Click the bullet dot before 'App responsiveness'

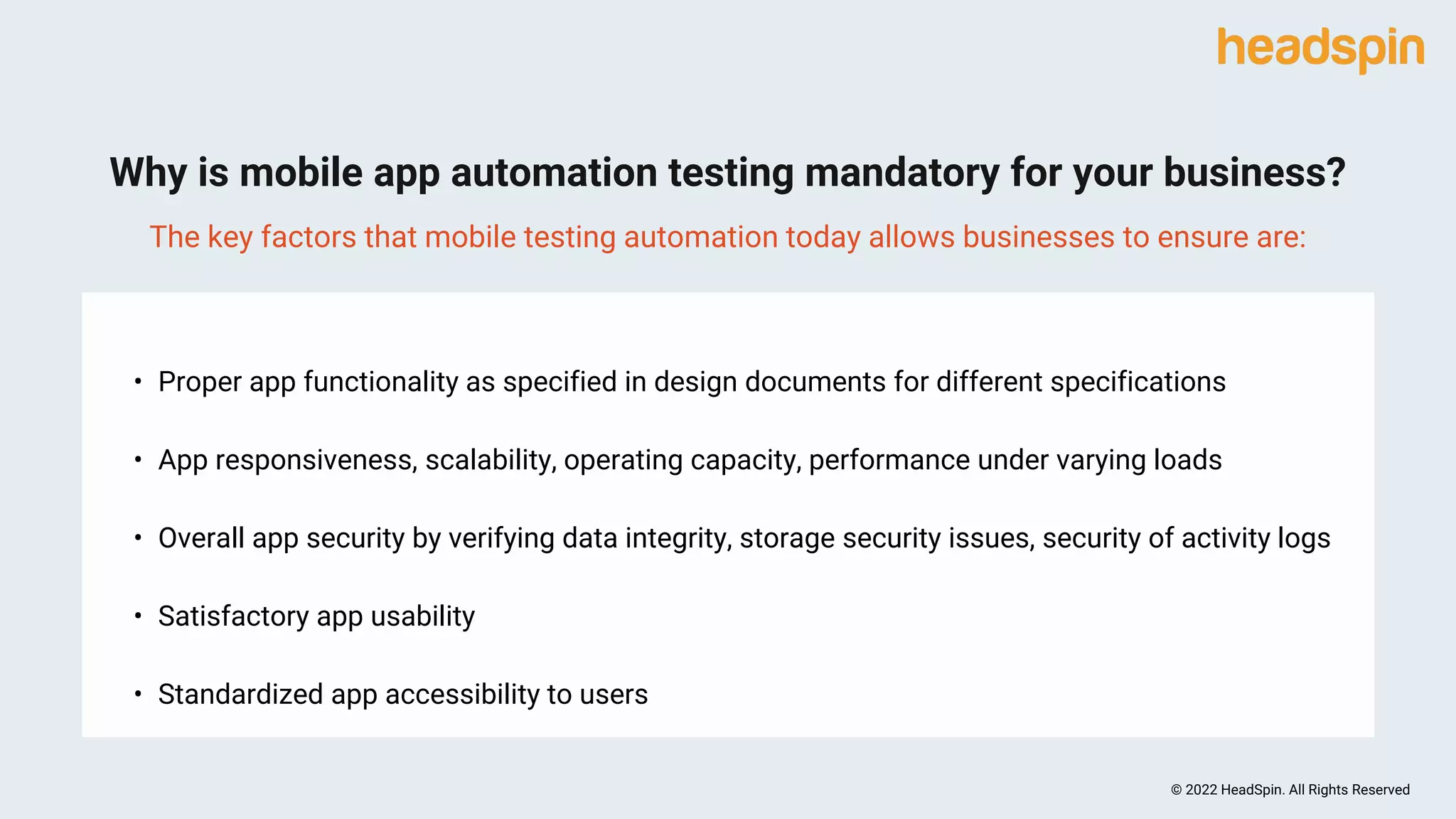[x=138, y=460]
